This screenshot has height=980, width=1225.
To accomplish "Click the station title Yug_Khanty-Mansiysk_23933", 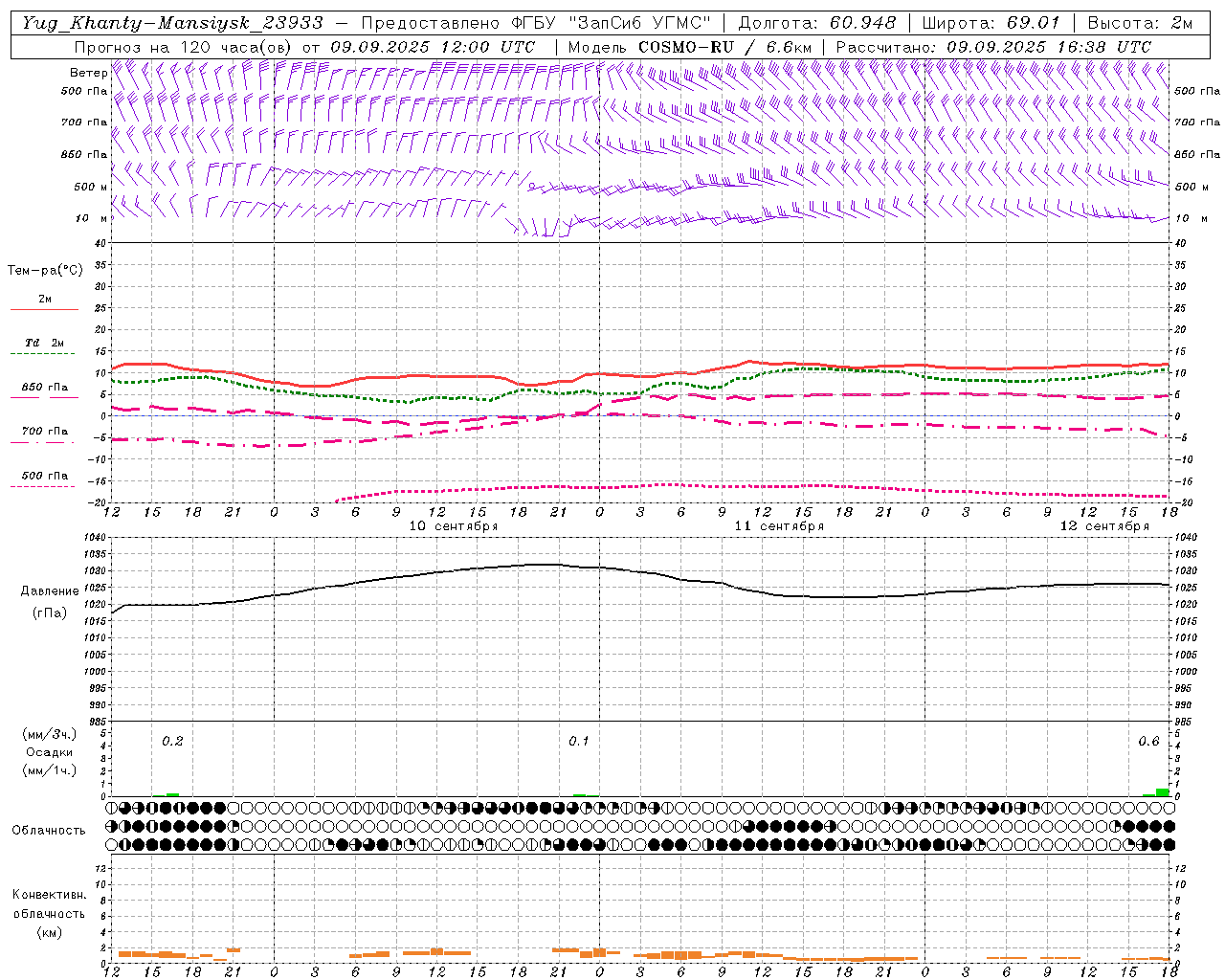I will pos(172,23).
